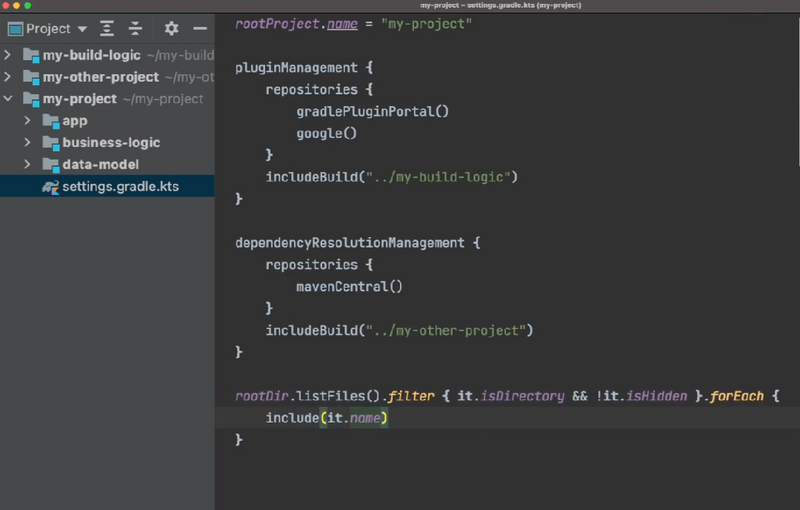Click rootDir in the editor
The width and height of the screenshot is (800, 510).
point(262,396)
